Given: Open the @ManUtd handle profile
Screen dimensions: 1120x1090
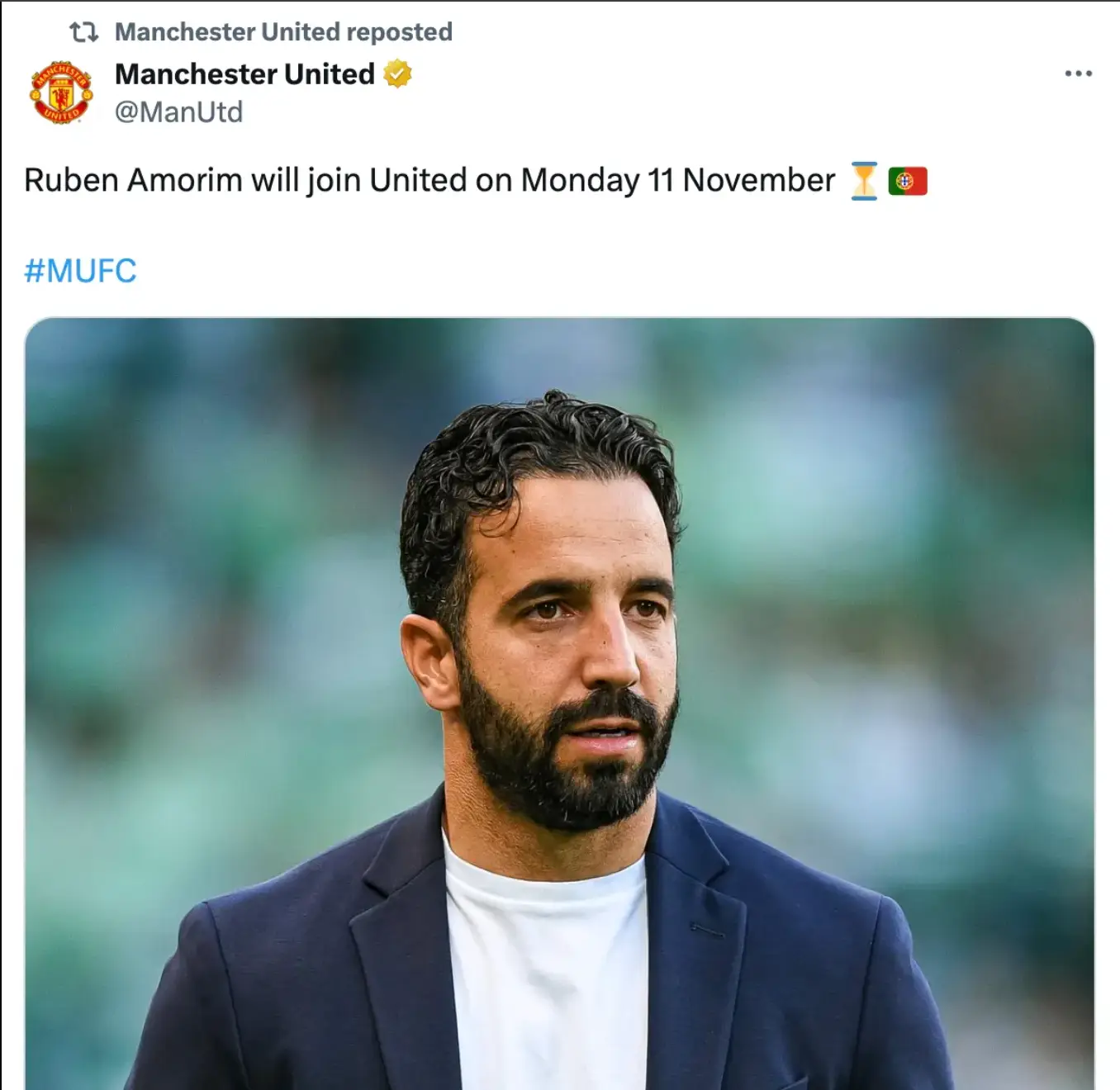Looking at the screenshot, I should 178,111.
